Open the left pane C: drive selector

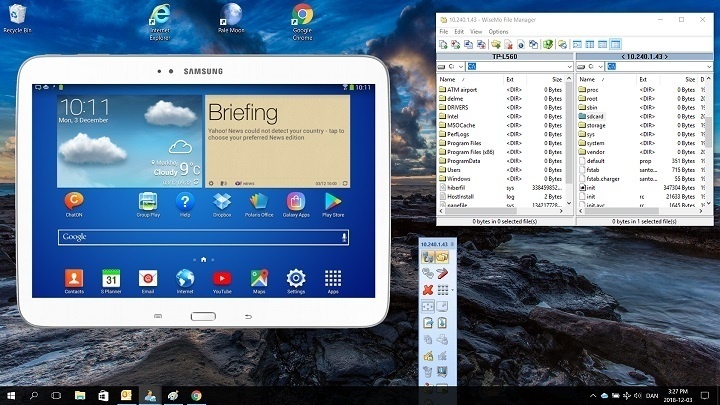(450, 67)
